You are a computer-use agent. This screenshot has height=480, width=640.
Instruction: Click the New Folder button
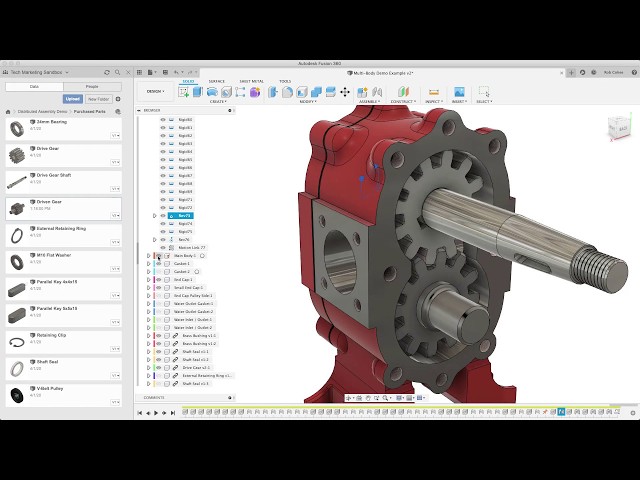click(x=98, y=99)
